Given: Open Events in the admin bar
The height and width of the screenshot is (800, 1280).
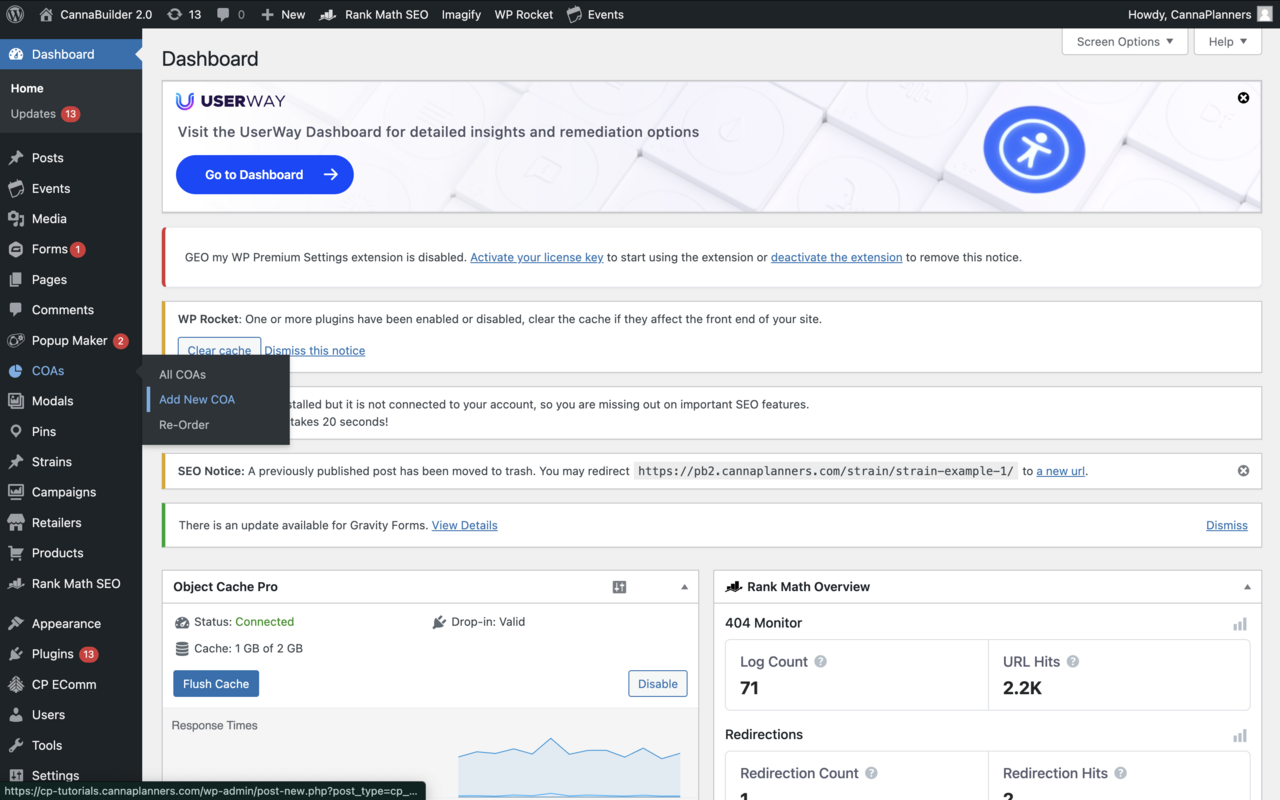Looking at the screenshot, I should pyautogui.click(x=595, y=14).
